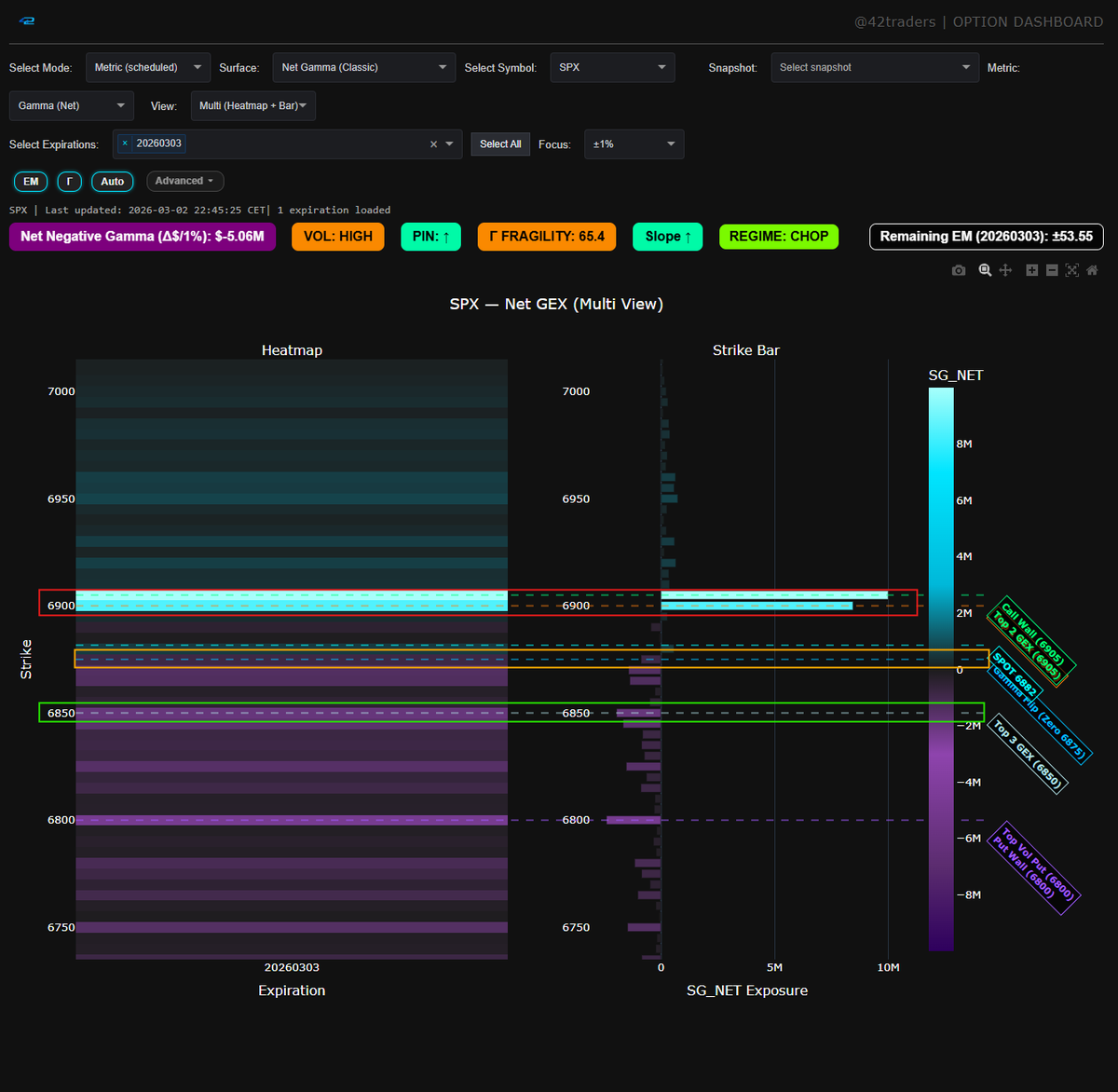
Task: Click the Zoom in plus icon
Action: point(1031,270)
